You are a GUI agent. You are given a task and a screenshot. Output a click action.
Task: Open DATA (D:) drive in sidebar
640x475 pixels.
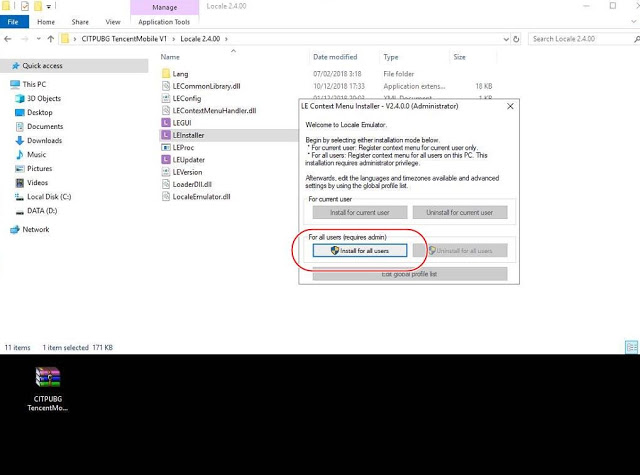tap(42, 211)
